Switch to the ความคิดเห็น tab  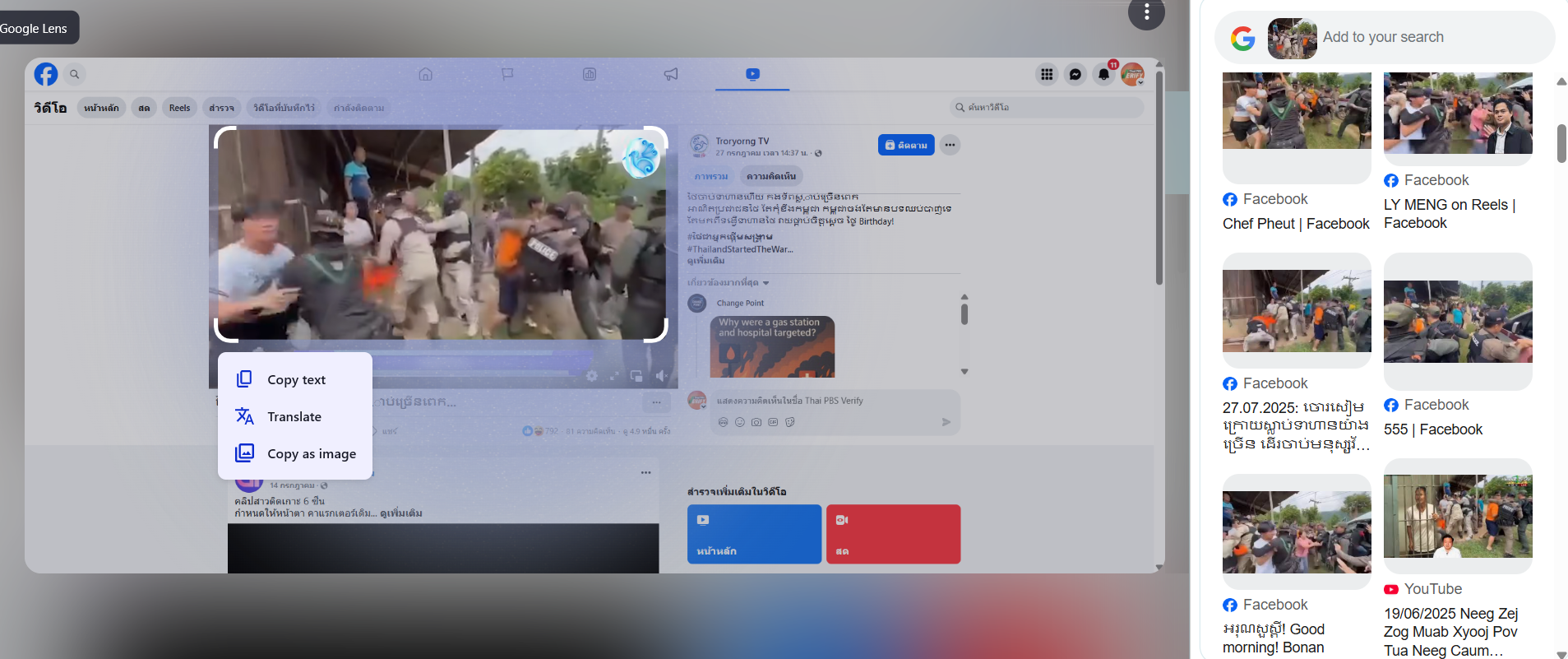click(x=770, y=176)
